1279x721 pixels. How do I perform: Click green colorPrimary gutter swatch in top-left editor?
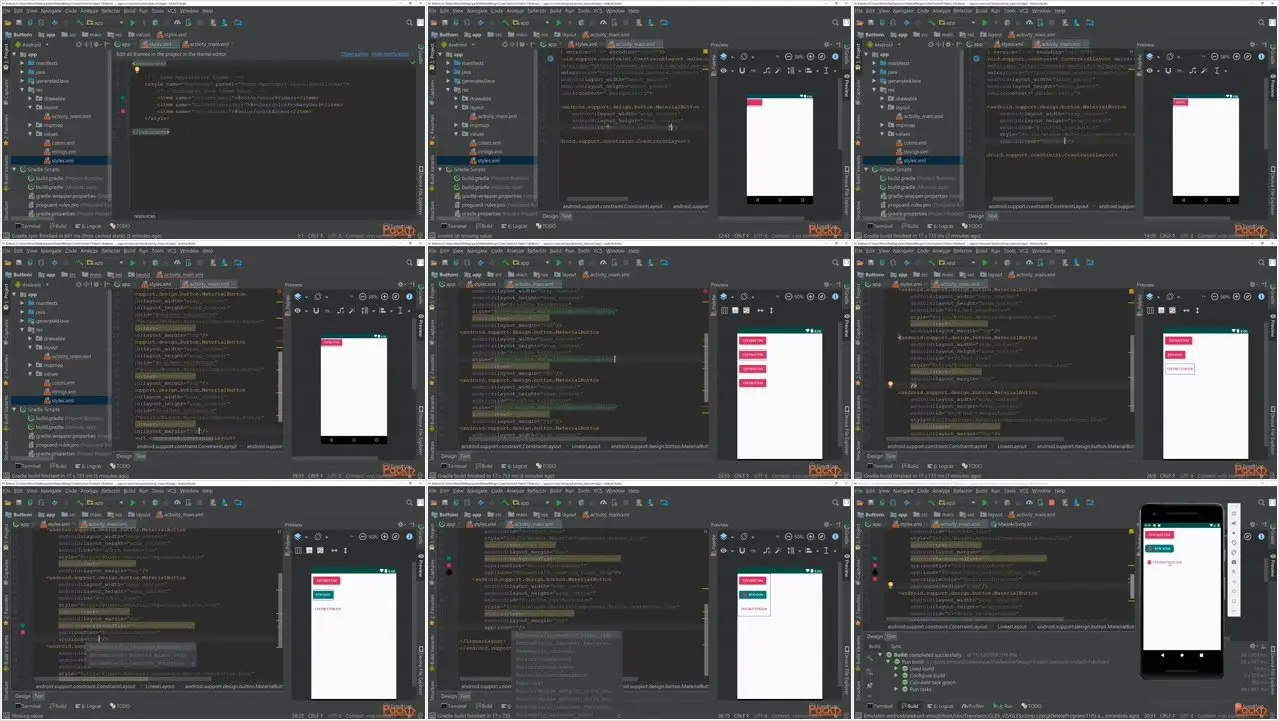coord(123,98)
